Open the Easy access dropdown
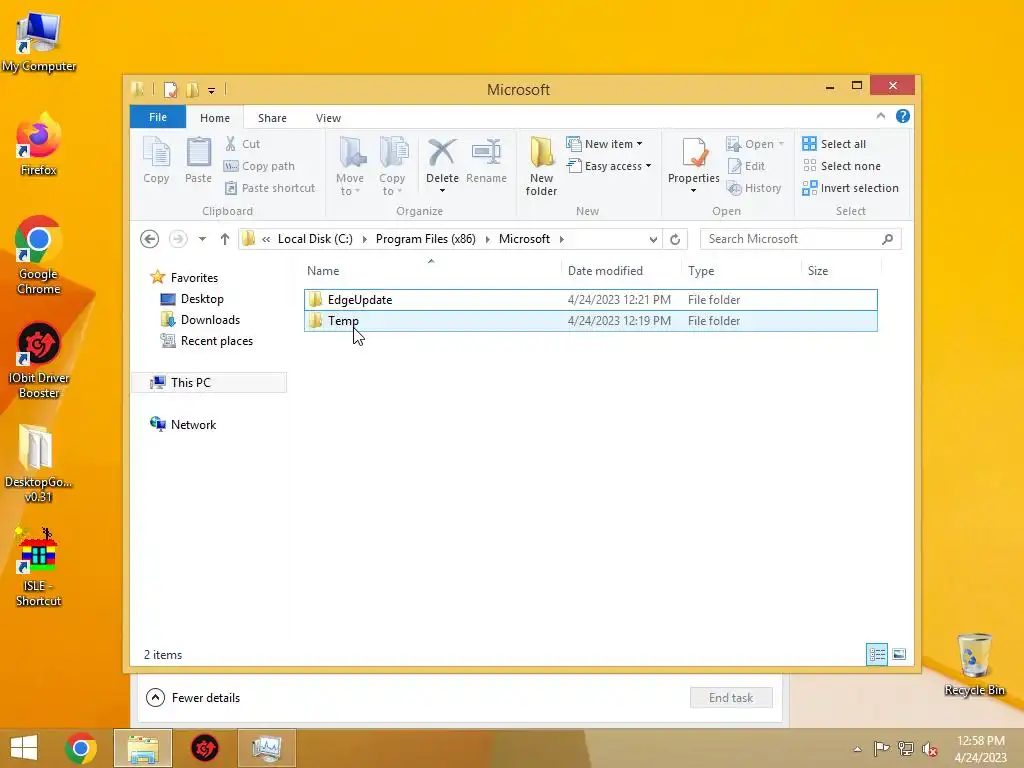 609,166
